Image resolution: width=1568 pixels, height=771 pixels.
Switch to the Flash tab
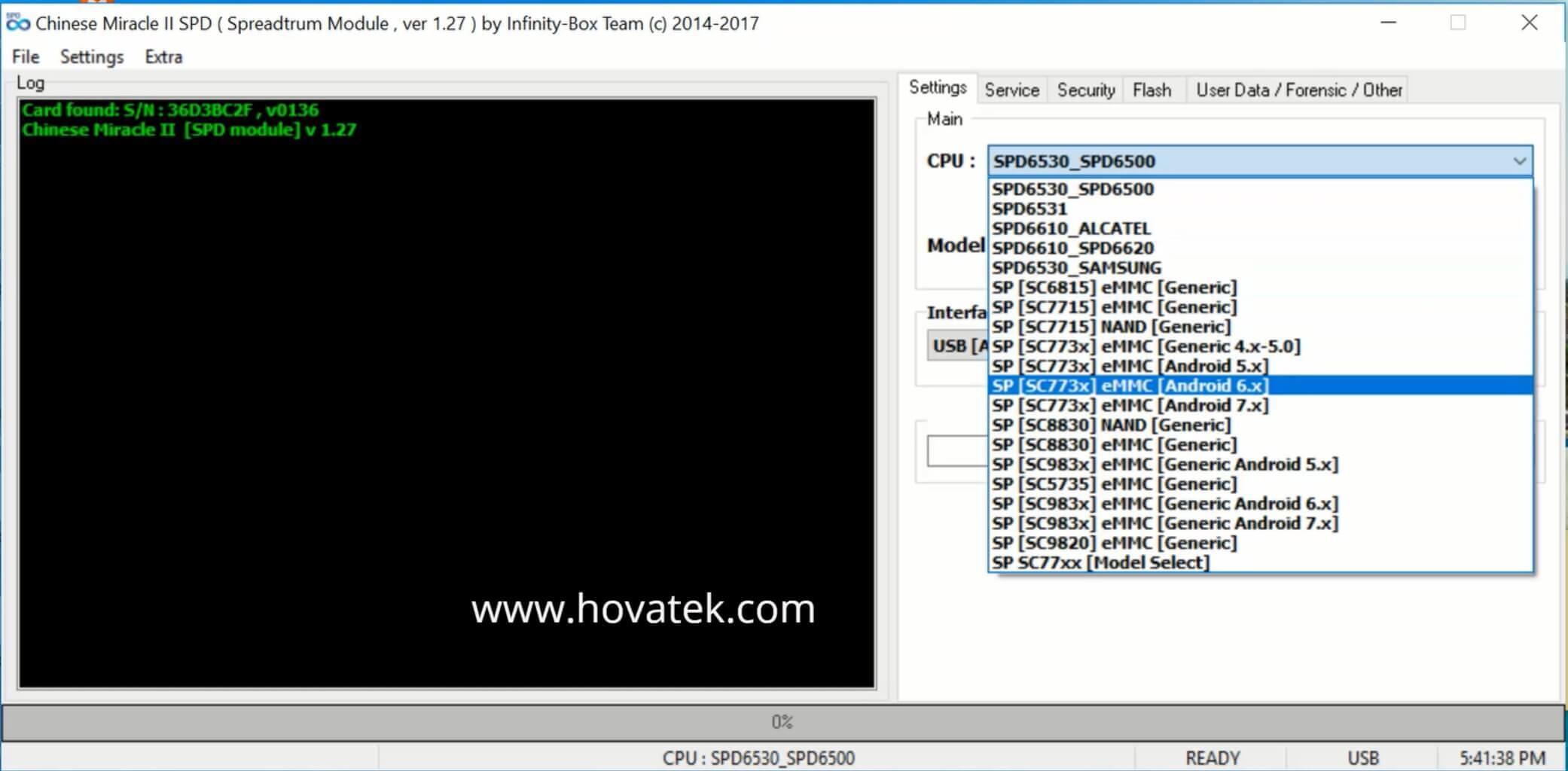click(1152, 90)
